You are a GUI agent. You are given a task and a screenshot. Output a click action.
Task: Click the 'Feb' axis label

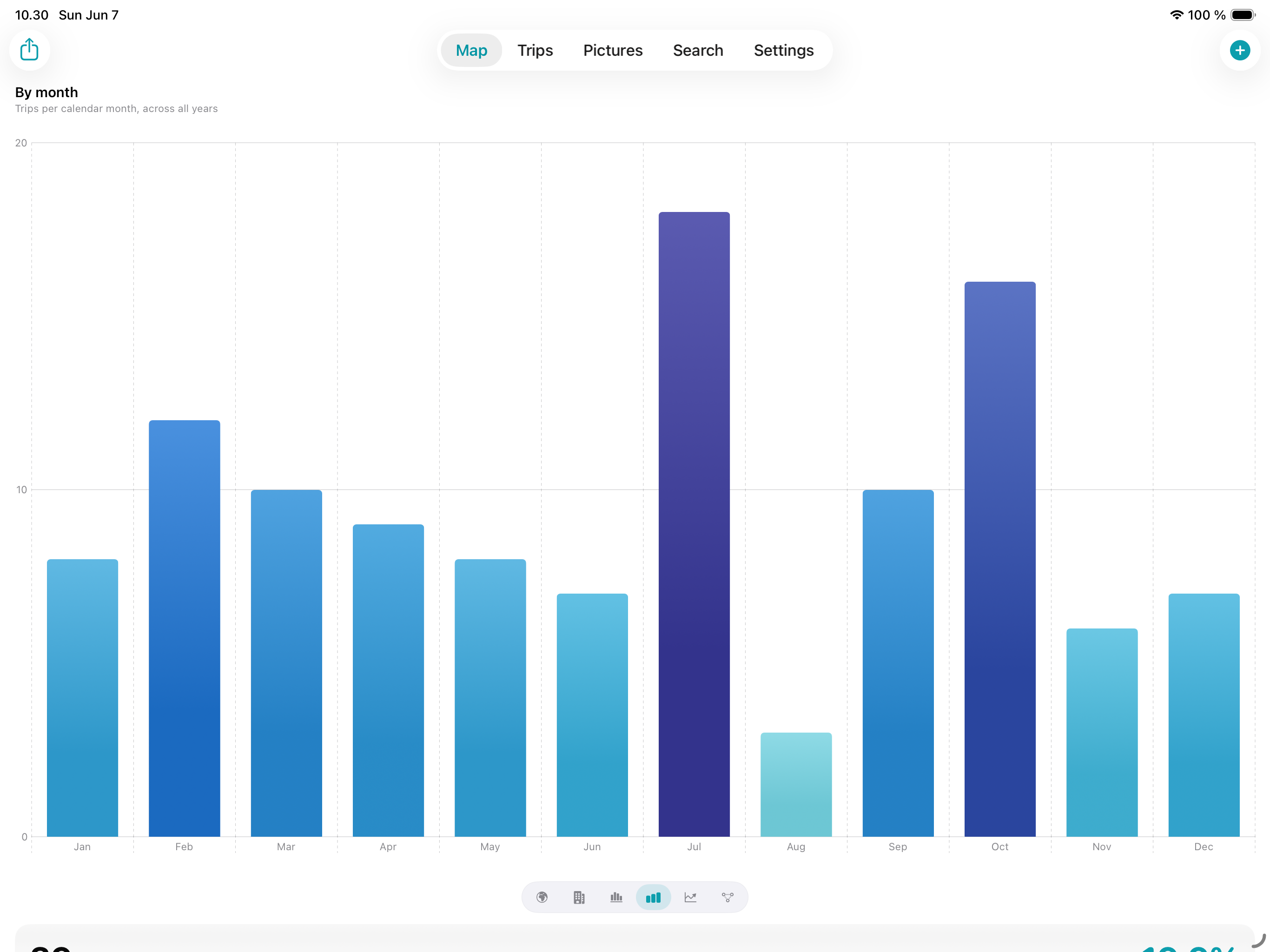[184, 846]
